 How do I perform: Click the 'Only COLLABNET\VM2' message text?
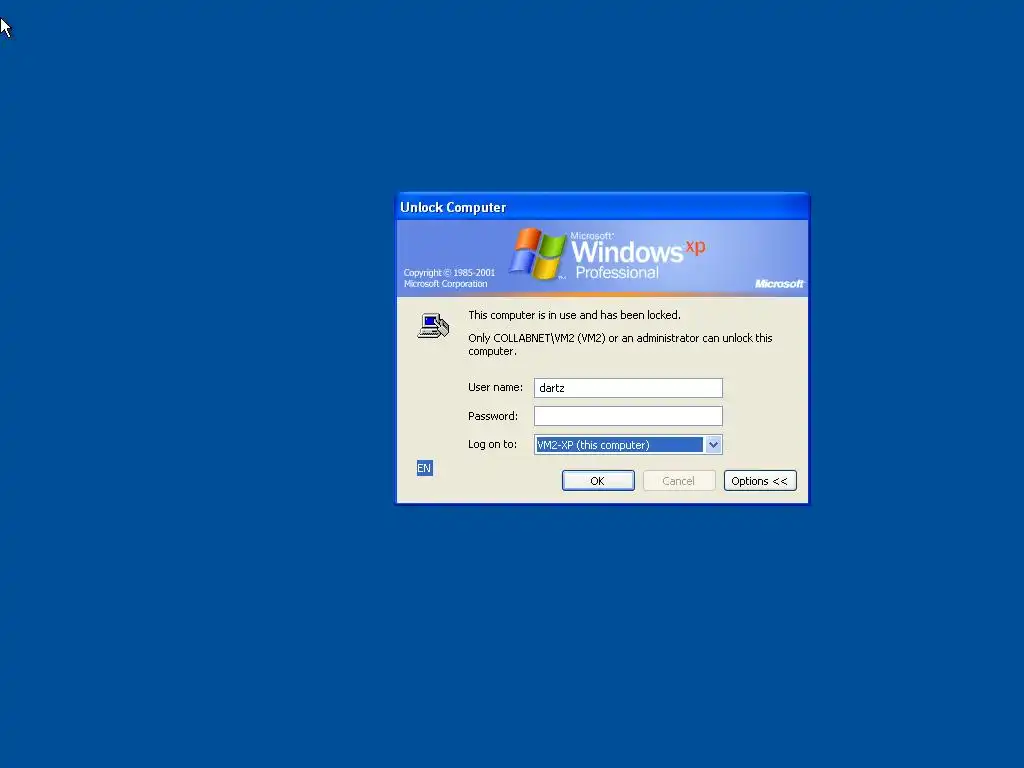pyautogui.click(x=620, y=344)
